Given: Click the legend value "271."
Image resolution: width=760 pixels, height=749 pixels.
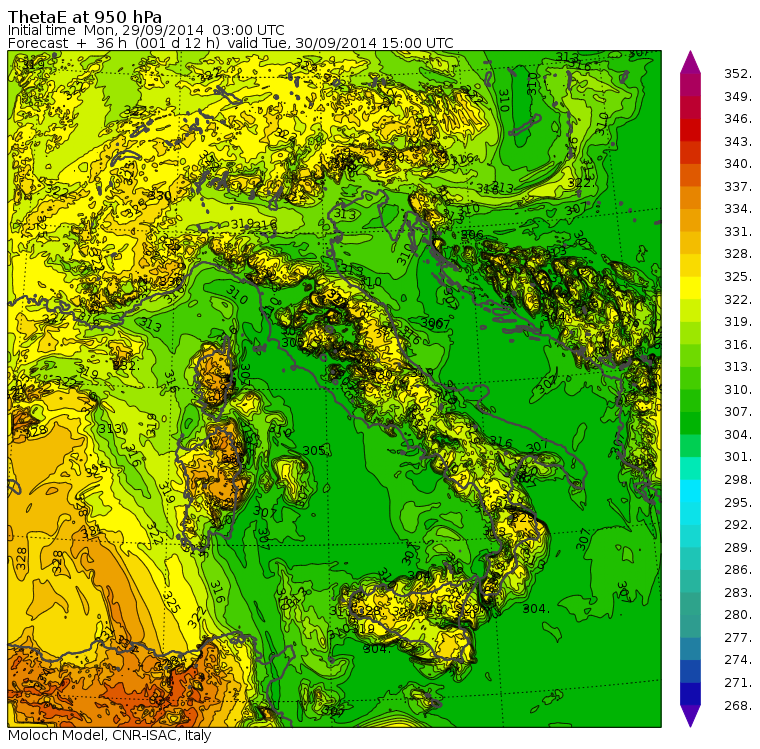Looking at the screenshot, I should (738, 683).
